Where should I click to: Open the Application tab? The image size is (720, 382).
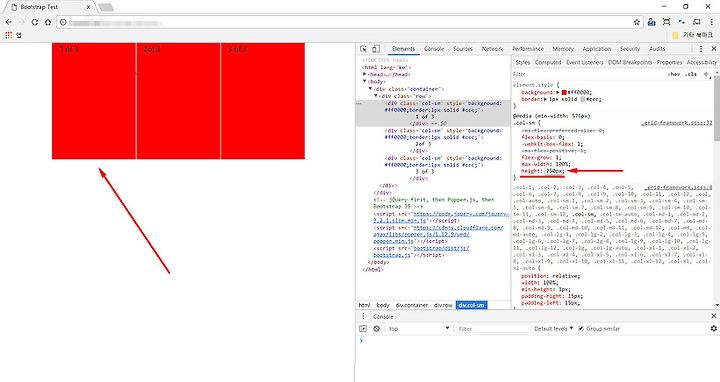596,49
